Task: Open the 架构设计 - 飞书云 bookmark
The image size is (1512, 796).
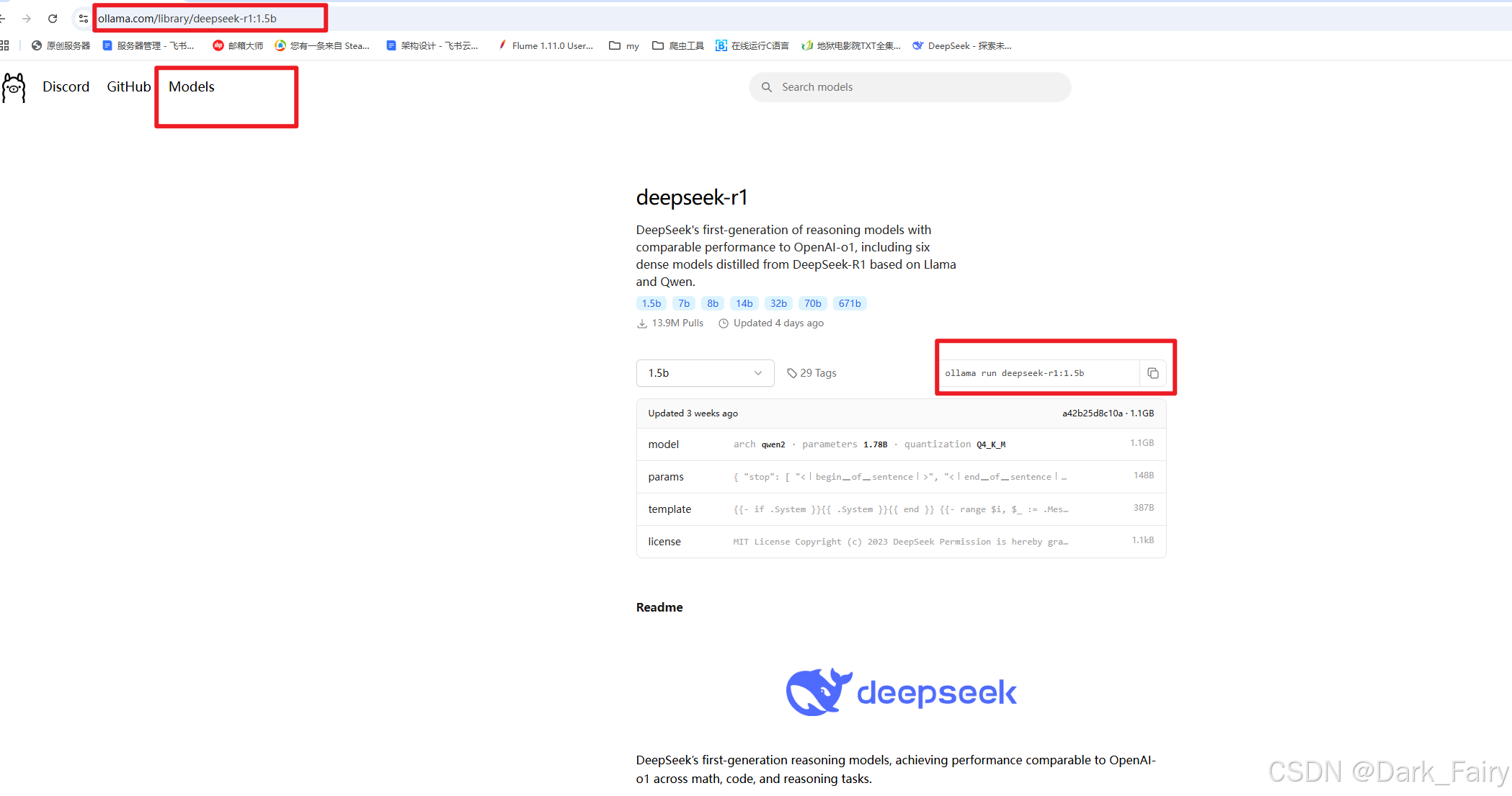Action: (432, 45)
